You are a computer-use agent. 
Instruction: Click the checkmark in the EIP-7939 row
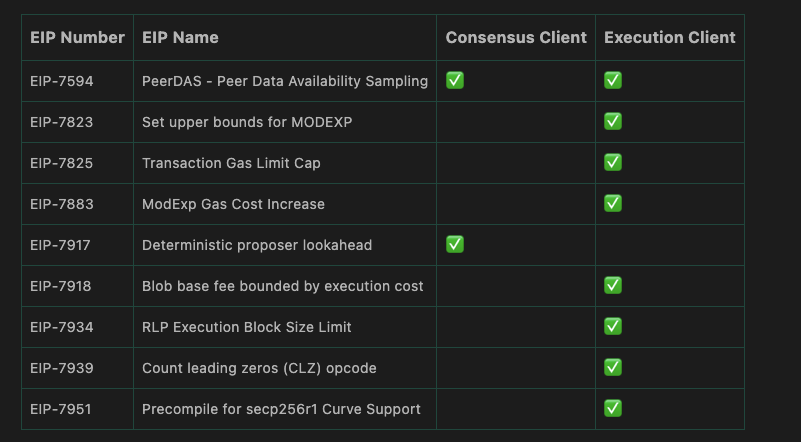pos(613,367)
